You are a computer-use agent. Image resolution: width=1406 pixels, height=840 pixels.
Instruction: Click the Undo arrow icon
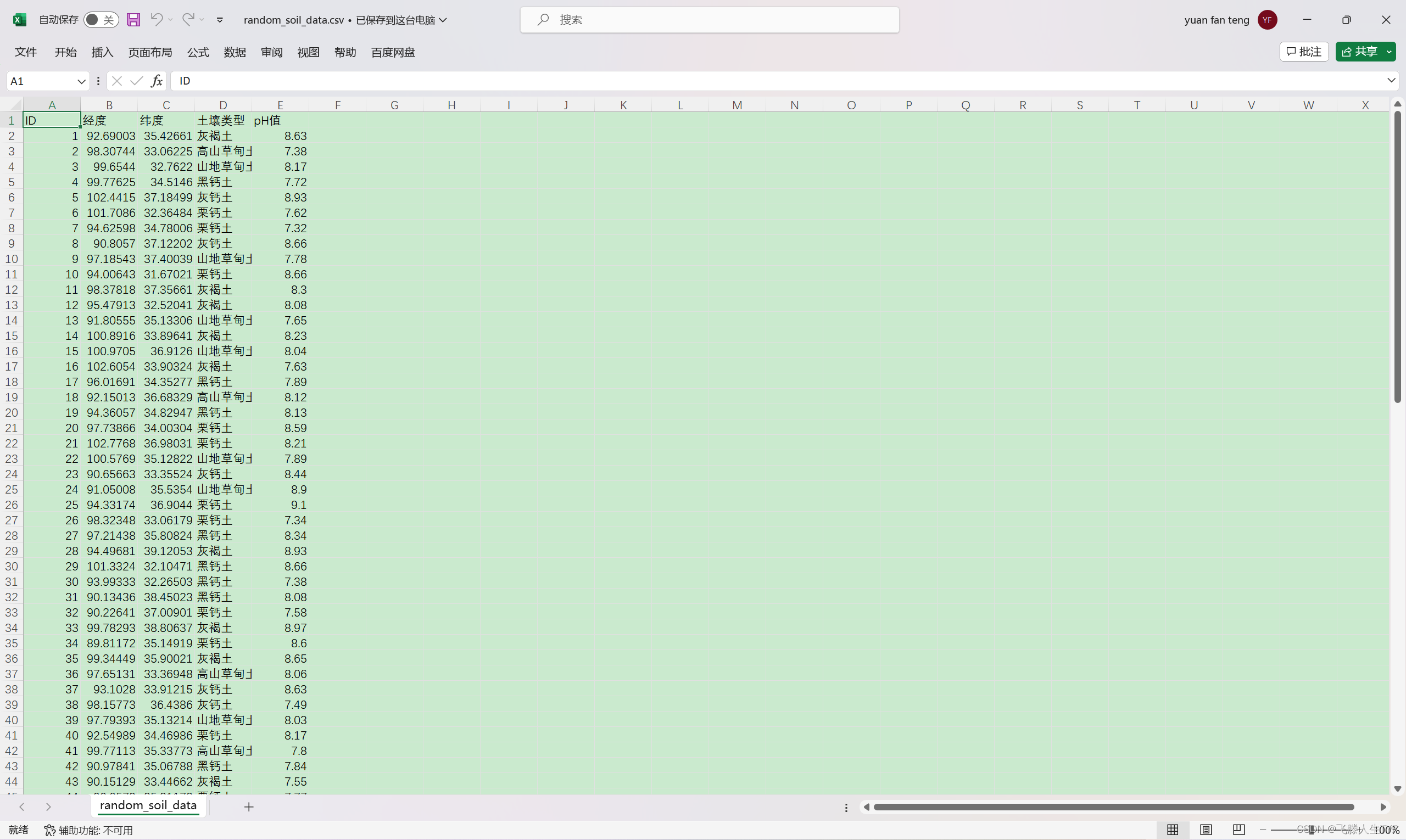[157, 19]
